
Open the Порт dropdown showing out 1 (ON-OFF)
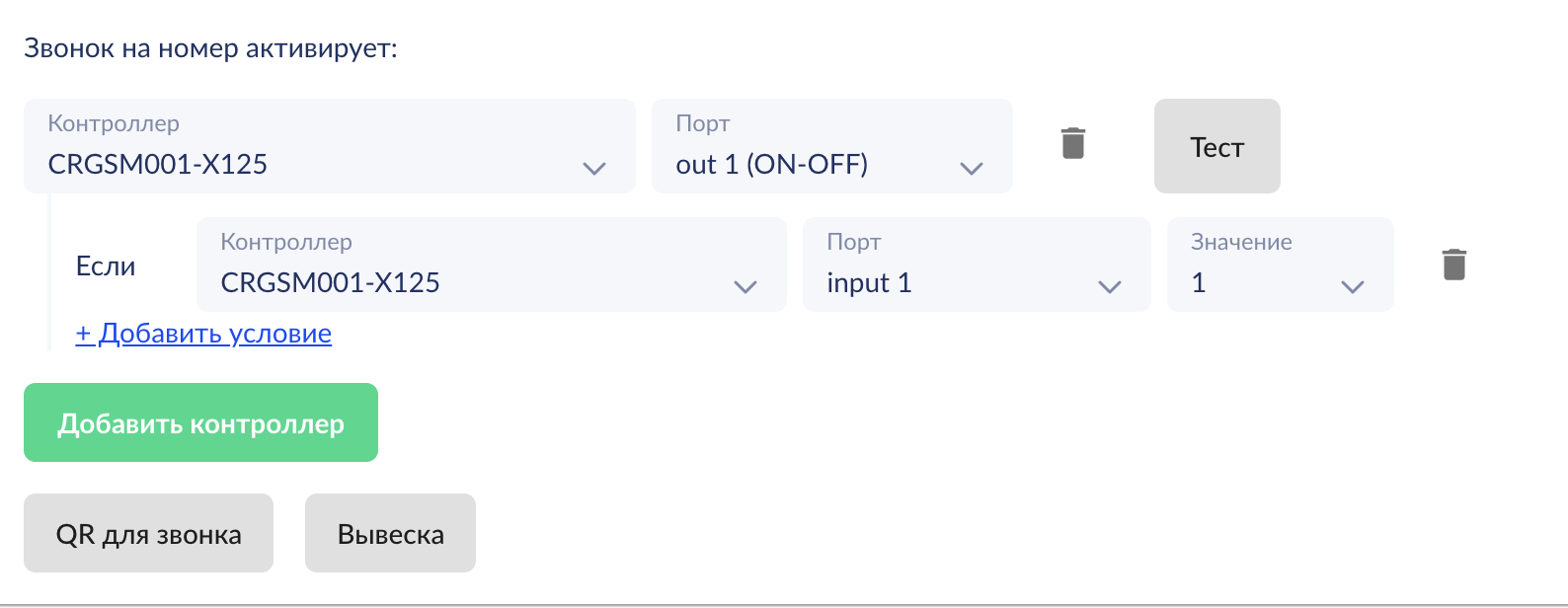pos(832,146)
